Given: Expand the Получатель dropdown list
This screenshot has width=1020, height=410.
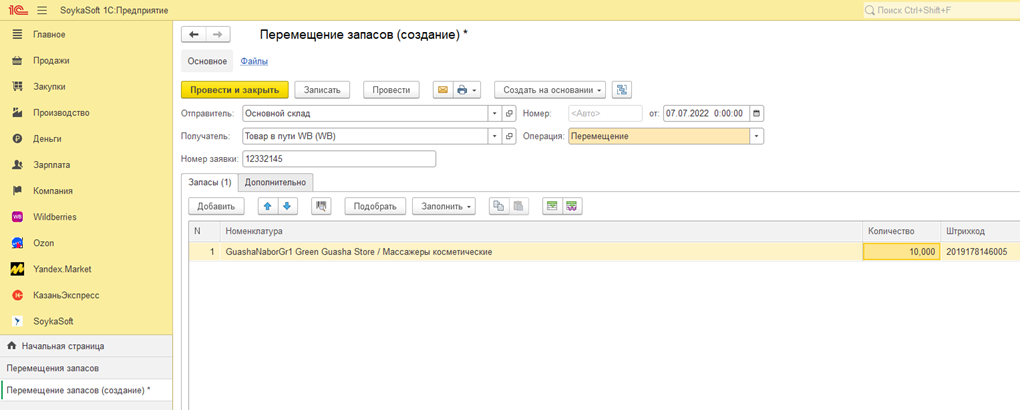Looking at the screenshot, I should point(494,136).
